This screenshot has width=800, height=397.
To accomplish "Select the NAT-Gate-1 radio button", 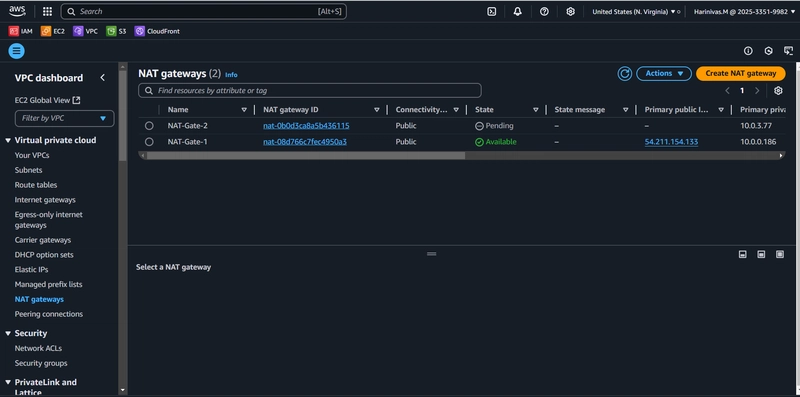I will tap(149, 142).
